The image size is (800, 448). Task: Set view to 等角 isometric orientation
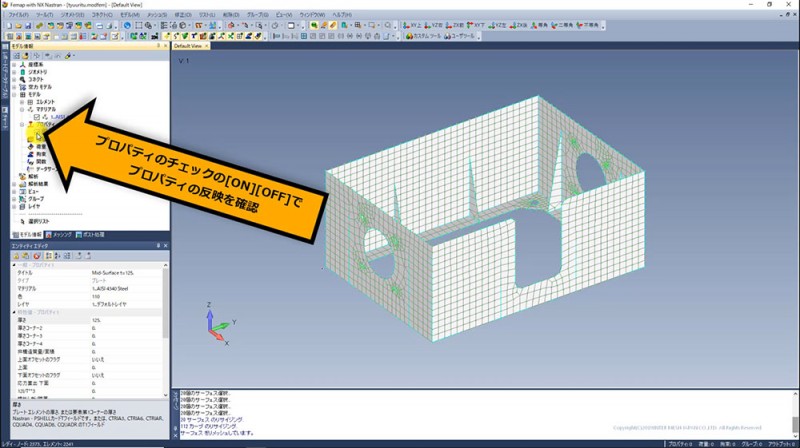pos(539,25)
